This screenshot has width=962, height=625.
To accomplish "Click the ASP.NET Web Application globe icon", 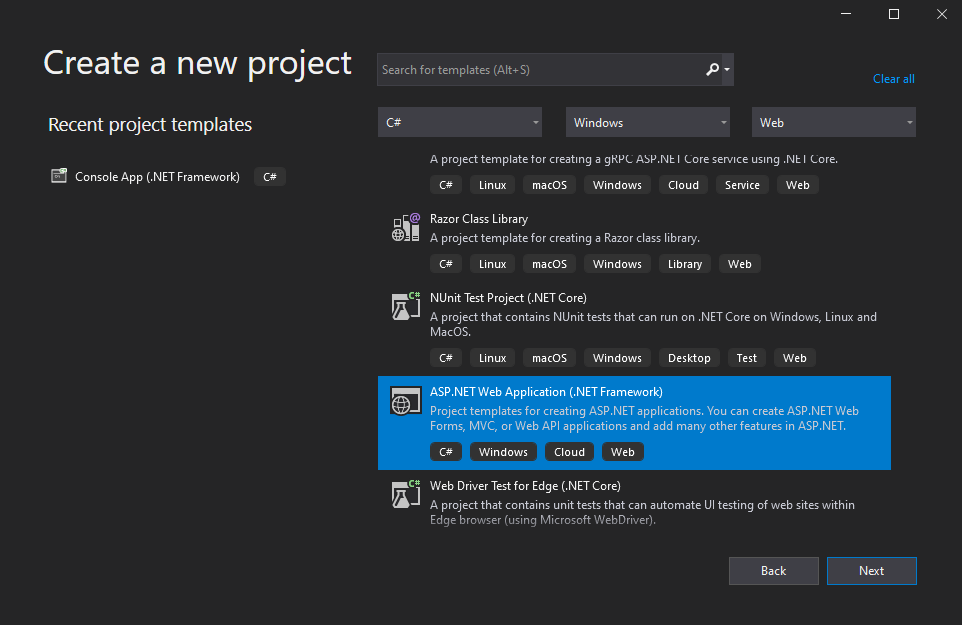I will click(x=406, y=401).
